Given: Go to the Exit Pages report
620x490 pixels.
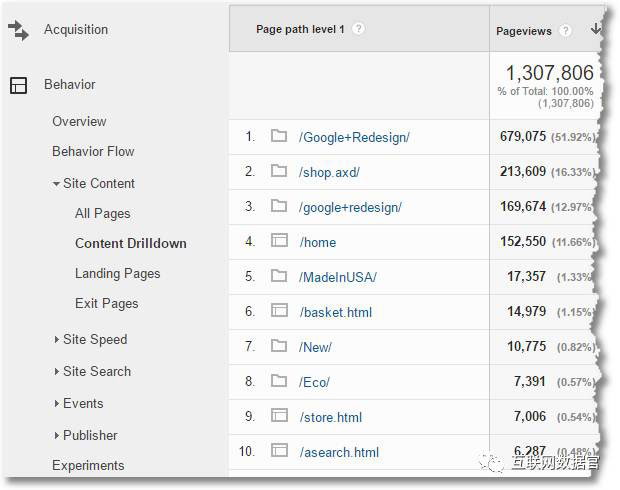Looking at the screenshot, I should [x=106, y=303].
